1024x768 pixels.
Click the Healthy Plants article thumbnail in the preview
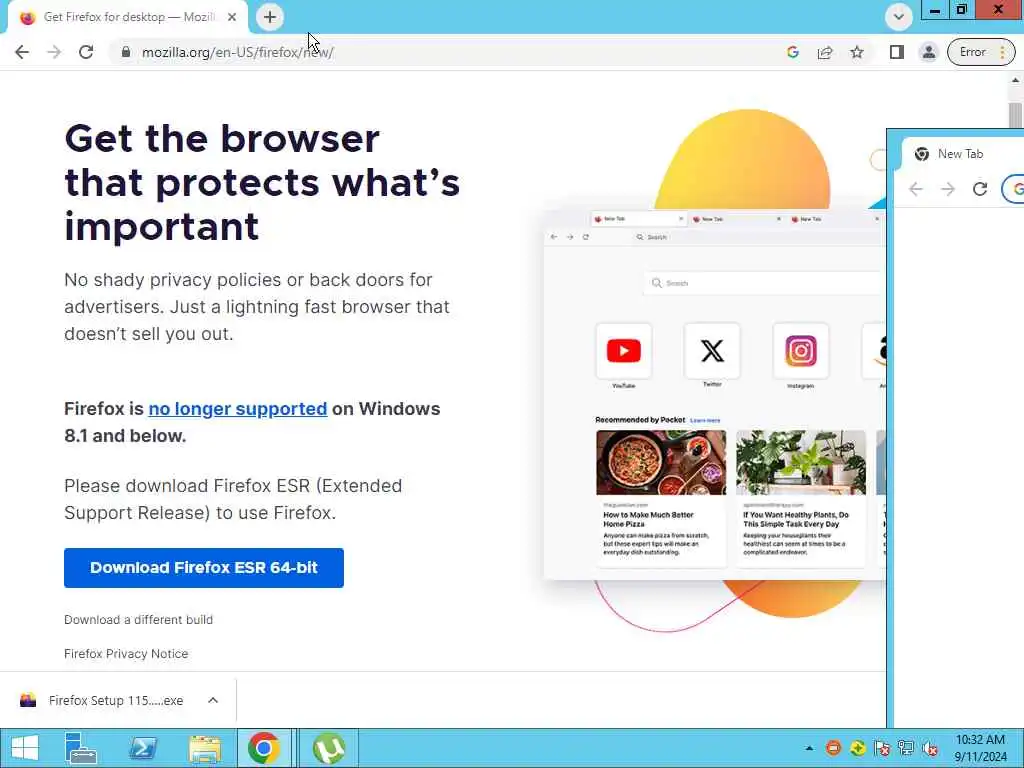[x=801, y=462]
